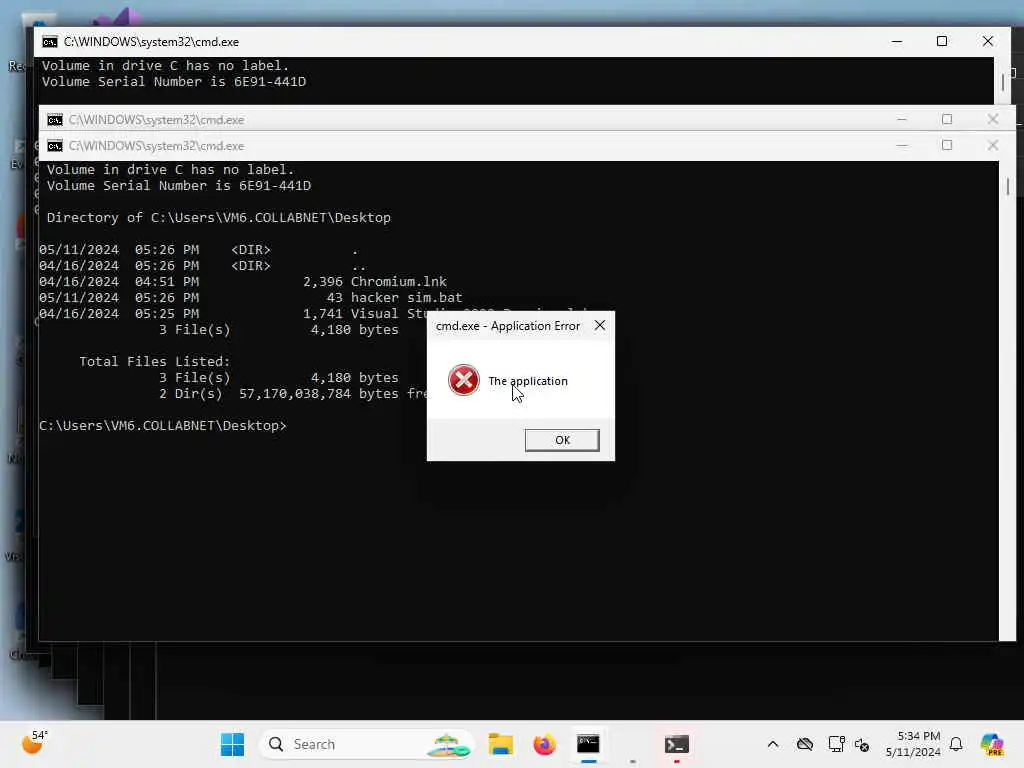Click the OneDrive cloud tray icon
Viewport: 1024px width, 768px height.
coord(805,744)
